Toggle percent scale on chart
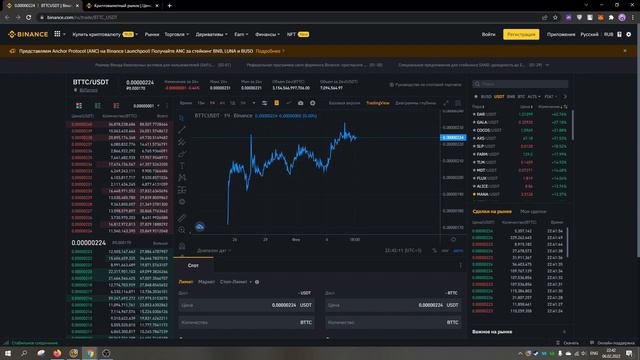 (434, 251)
